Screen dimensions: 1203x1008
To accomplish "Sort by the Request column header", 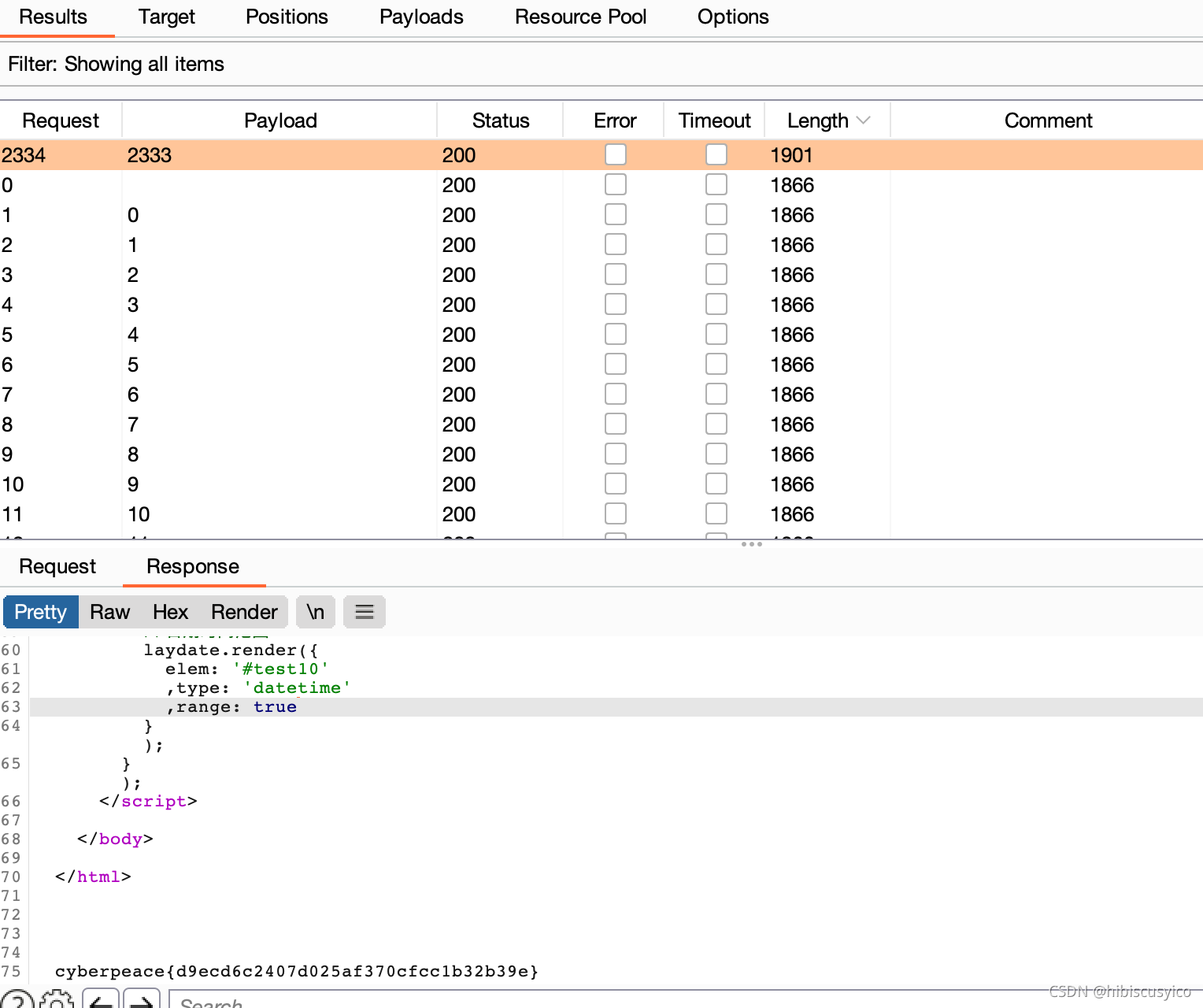I will point(61,120).
